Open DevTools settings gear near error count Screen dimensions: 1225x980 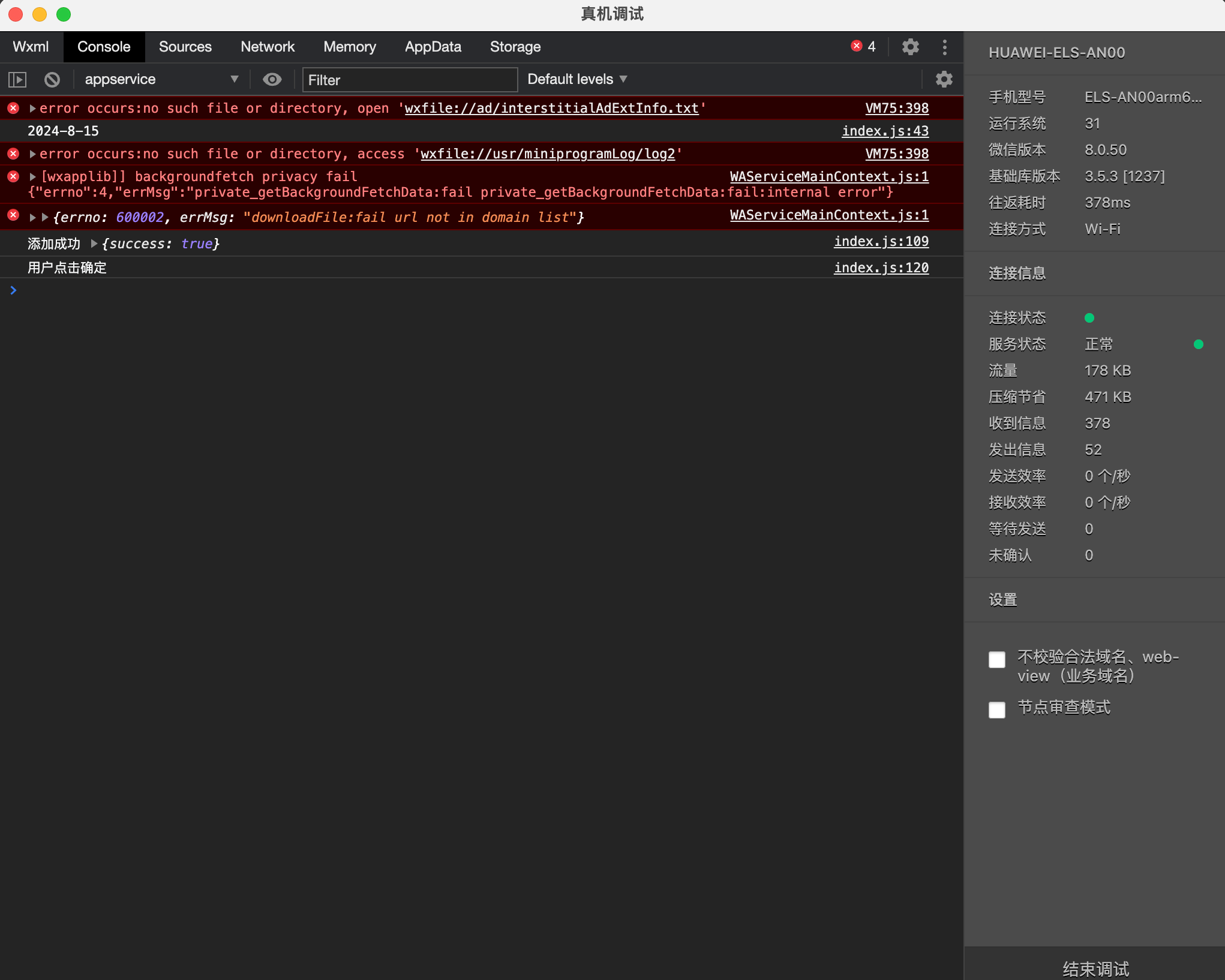pyautogui.click(x=910, y=47)
